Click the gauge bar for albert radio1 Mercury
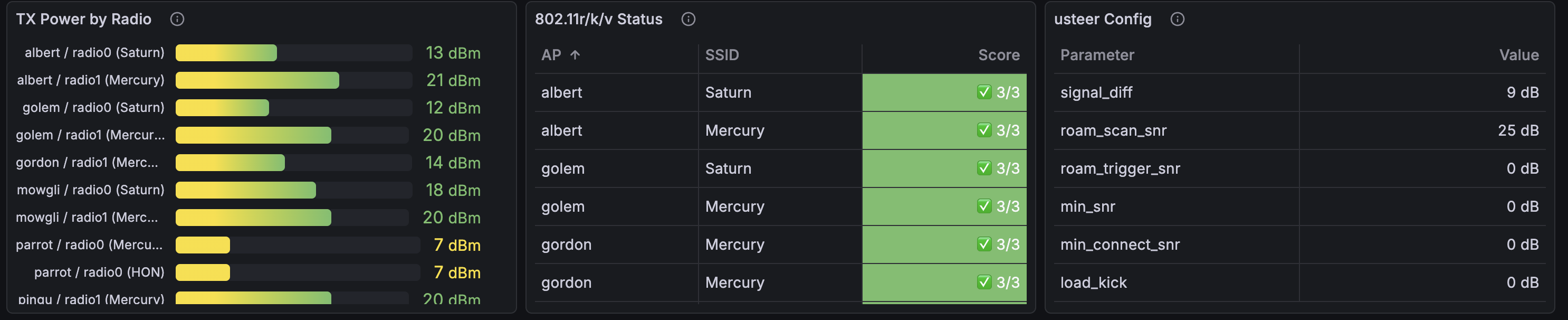Image resolution: width=1568 pixels, height=320 pixels. [x=258, y=80]
